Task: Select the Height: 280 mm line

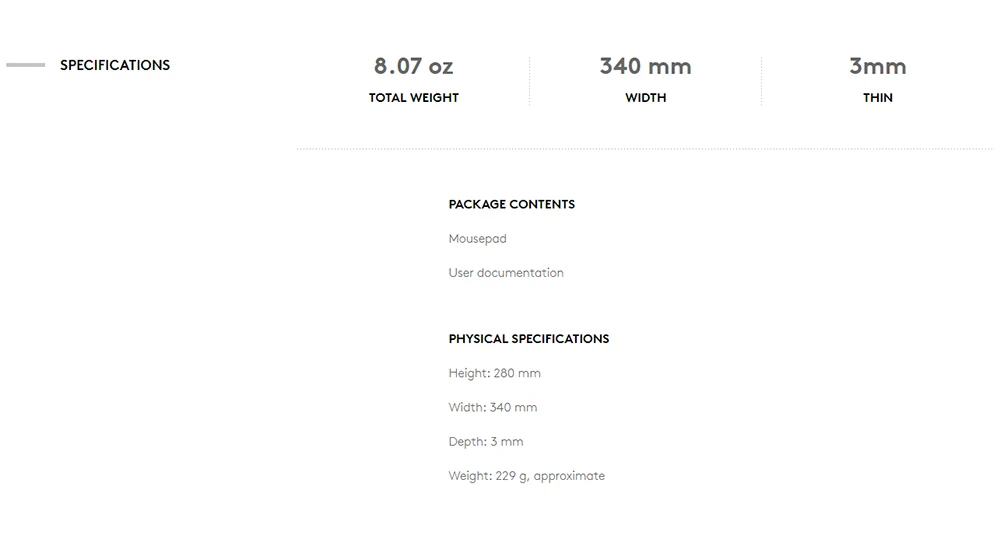Action: click(x=494, y=373)
